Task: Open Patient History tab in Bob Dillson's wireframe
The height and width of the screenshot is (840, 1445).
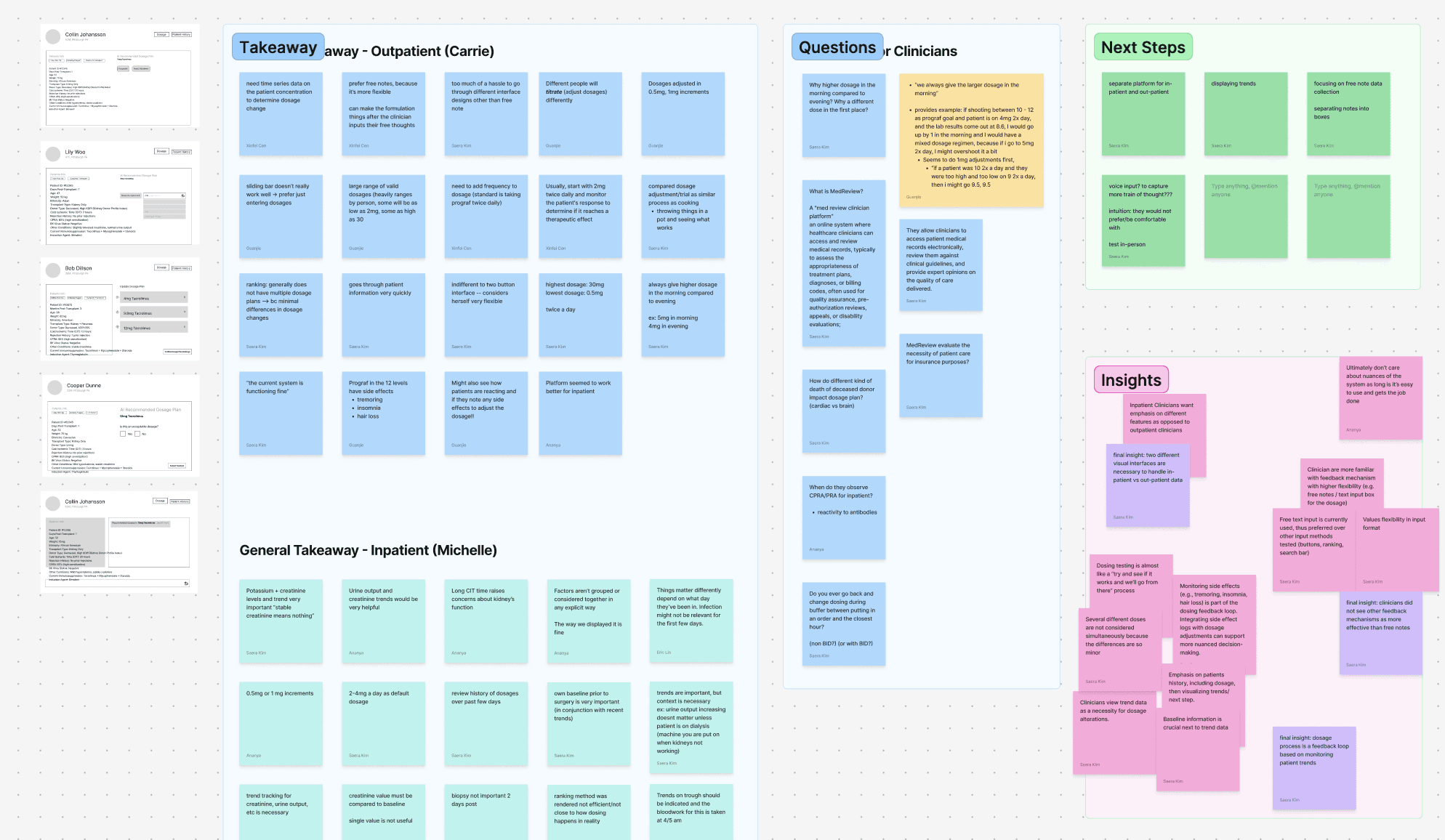Action: tap(182, 268)
